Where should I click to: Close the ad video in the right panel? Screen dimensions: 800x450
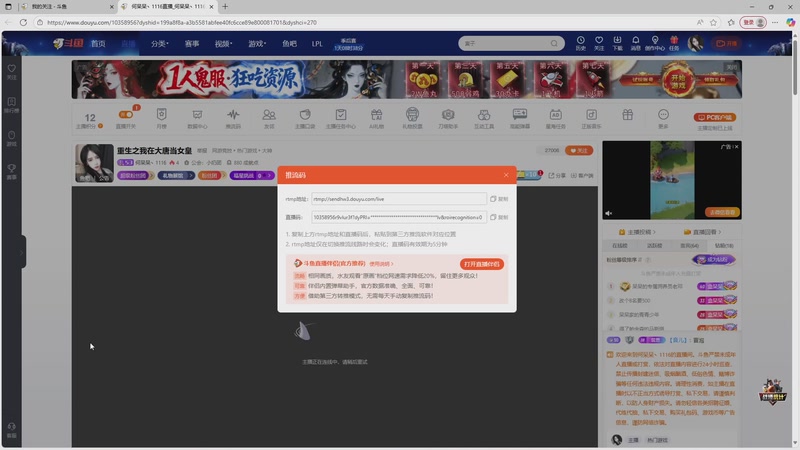(x=736, y=147)
